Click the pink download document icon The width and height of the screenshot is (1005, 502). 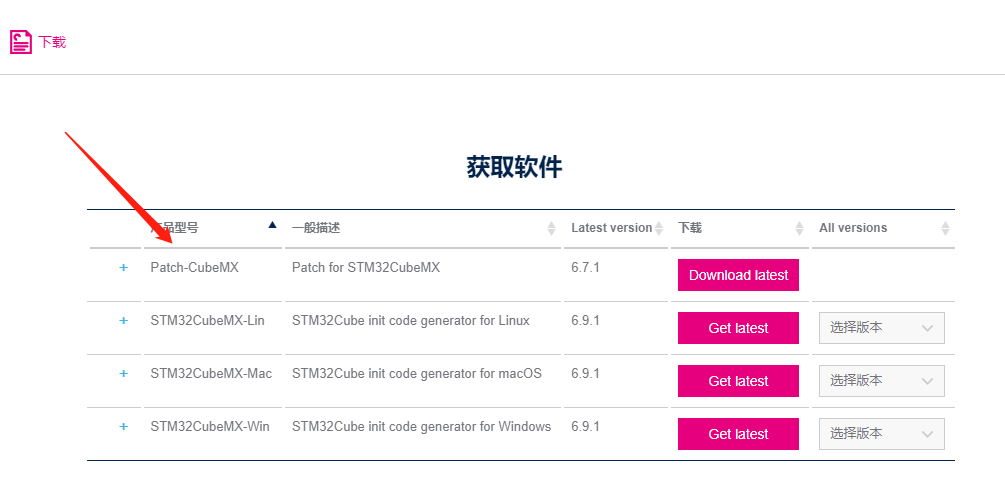(21, 42)
